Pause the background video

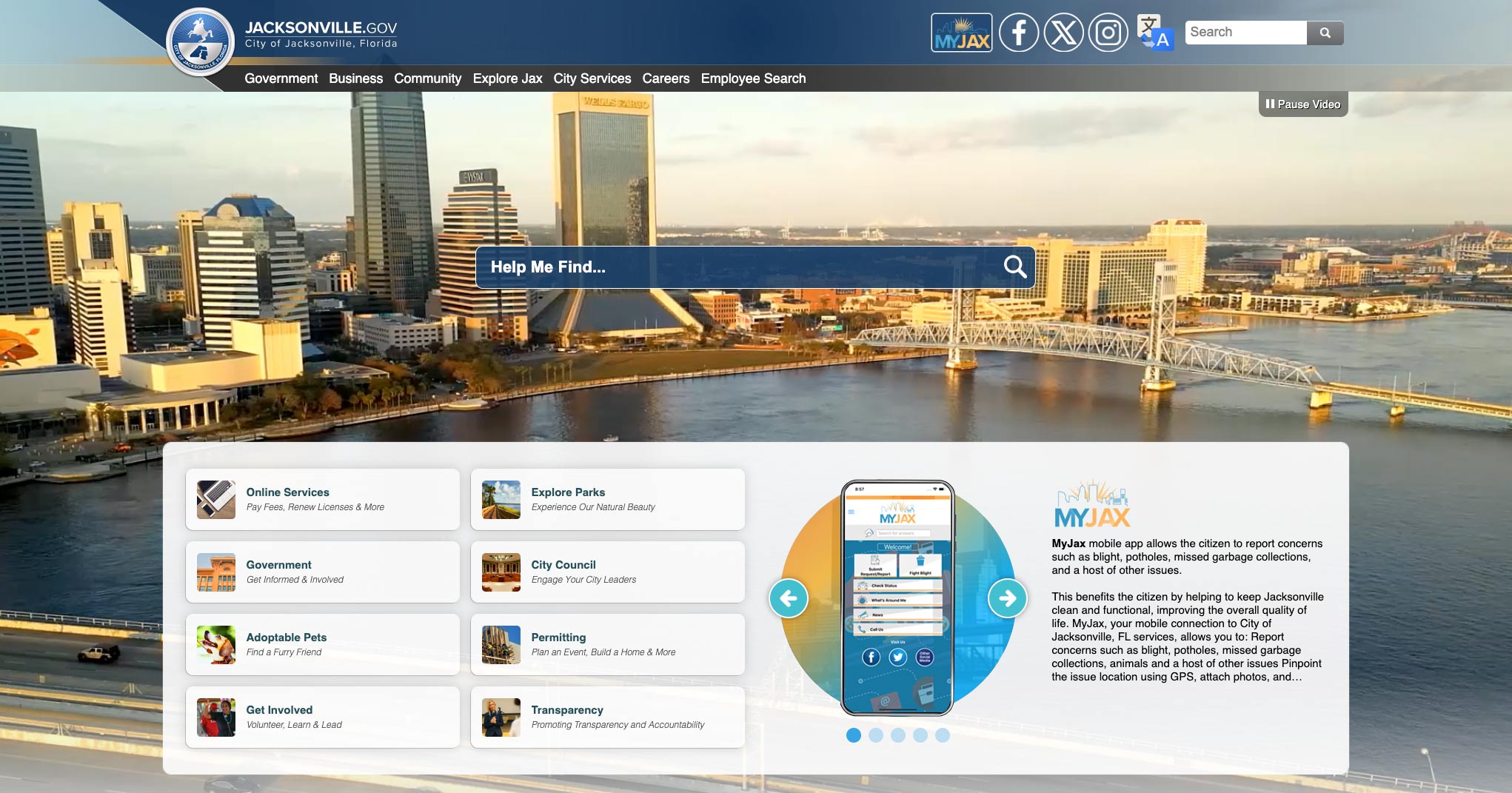[x=1302, y=104]
